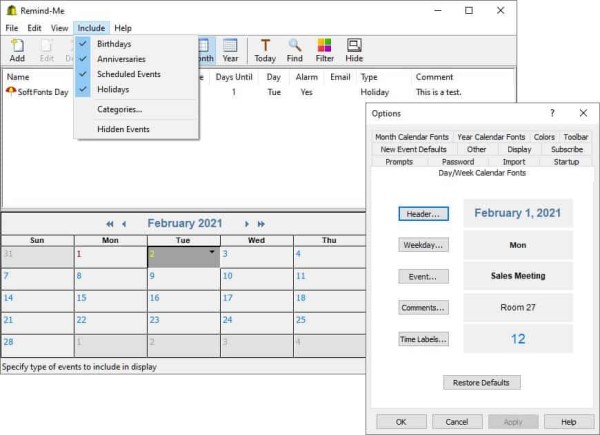600x435 pixels.
Task: Select Day/Week Calendar Fonts tab
Action: [482, 173]
